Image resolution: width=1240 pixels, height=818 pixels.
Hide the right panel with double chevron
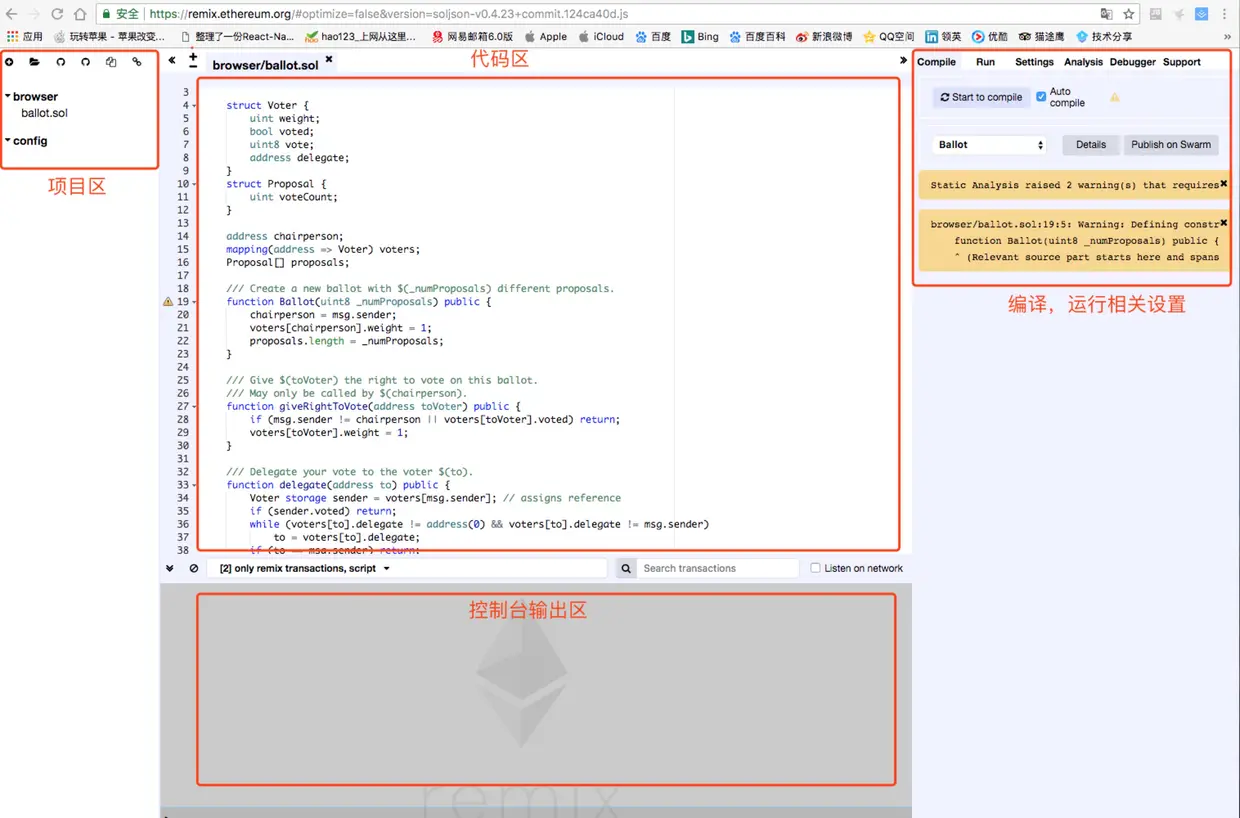pyautogui.click(x=904, y=61)
